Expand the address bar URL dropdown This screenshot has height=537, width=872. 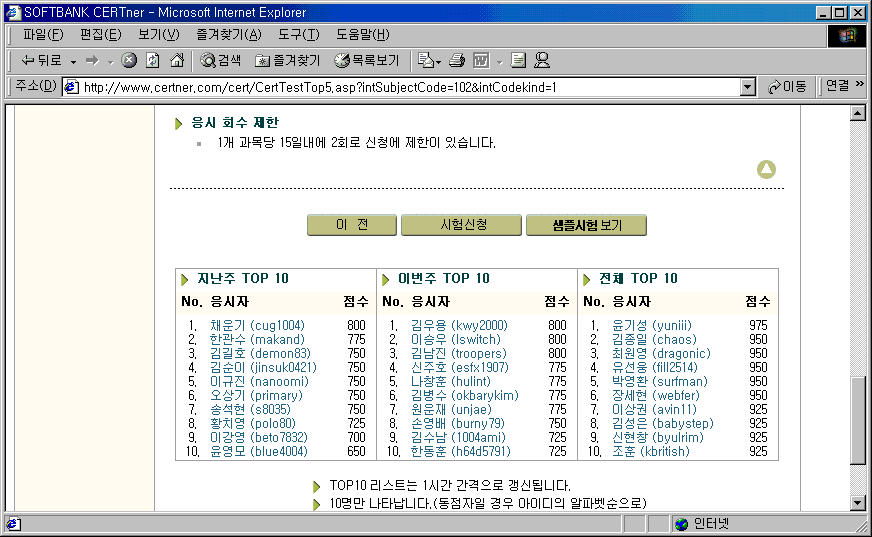(x=747, y=87)
